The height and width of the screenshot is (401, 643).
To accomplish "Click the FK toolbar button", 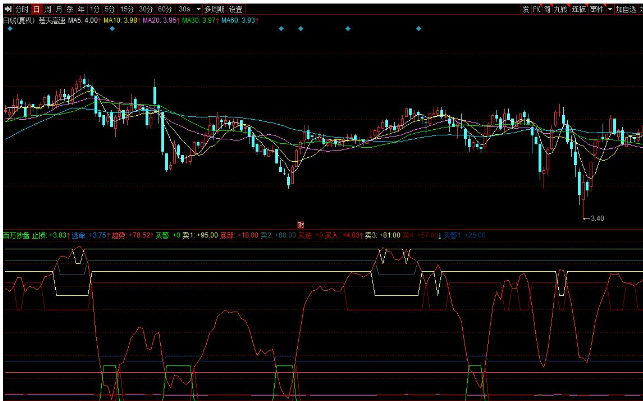I will pos(537,9).
